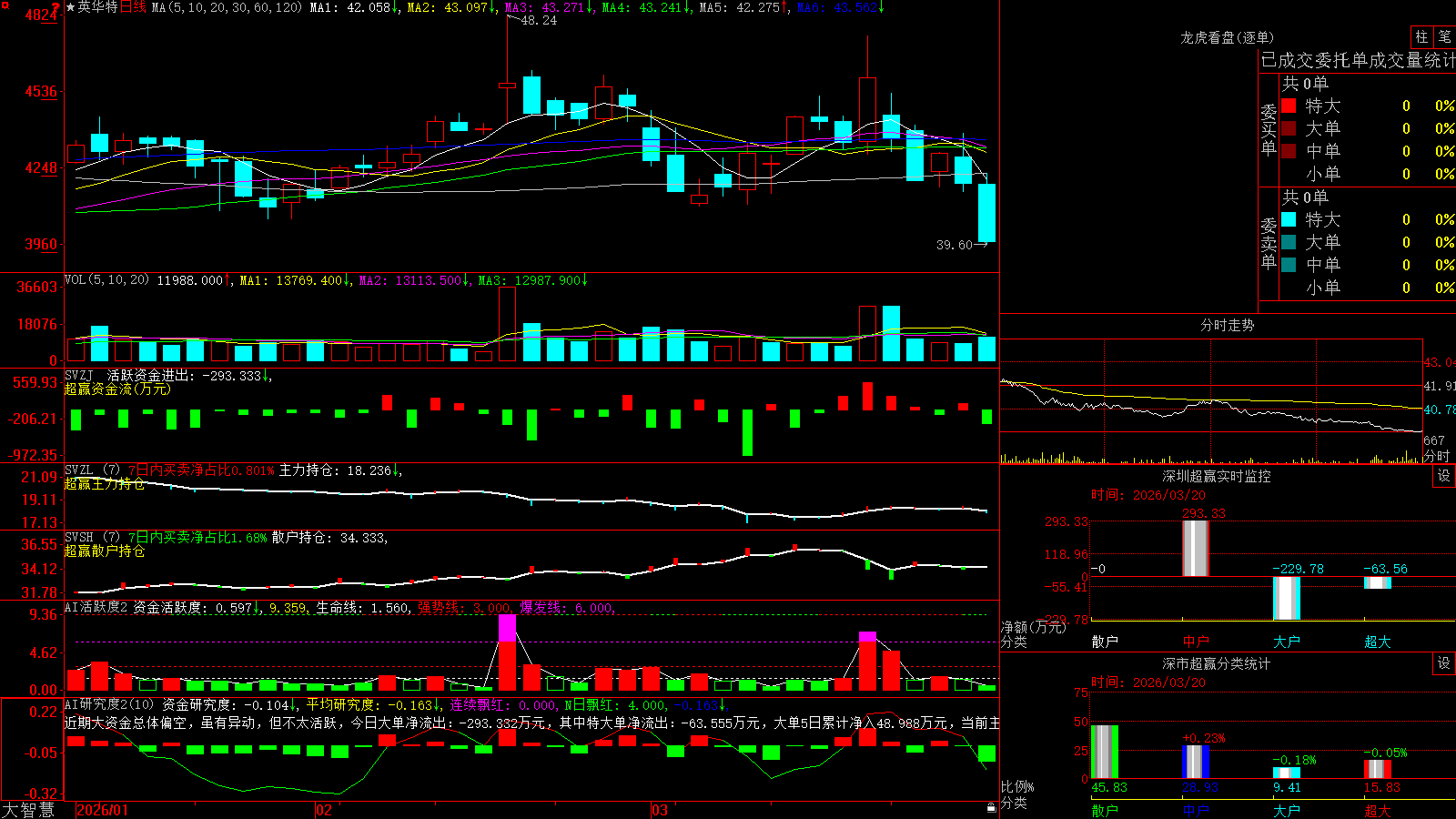Click the cyan 大户 ratio bar 9.41
The image size is (1456, 819).
(1287, 773)
